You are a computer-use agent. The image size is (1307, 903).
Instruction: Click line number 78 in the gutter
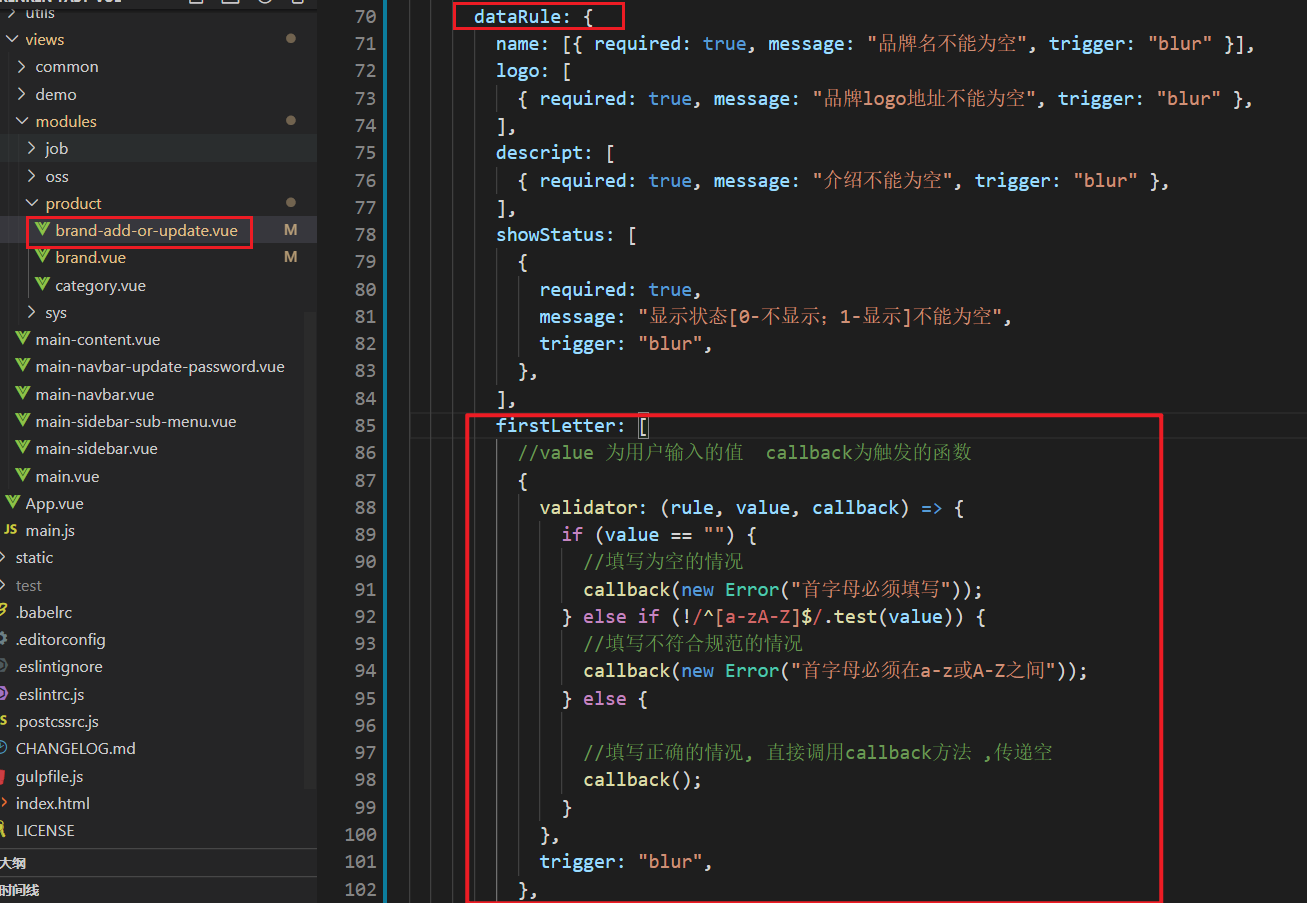[365, 235]
